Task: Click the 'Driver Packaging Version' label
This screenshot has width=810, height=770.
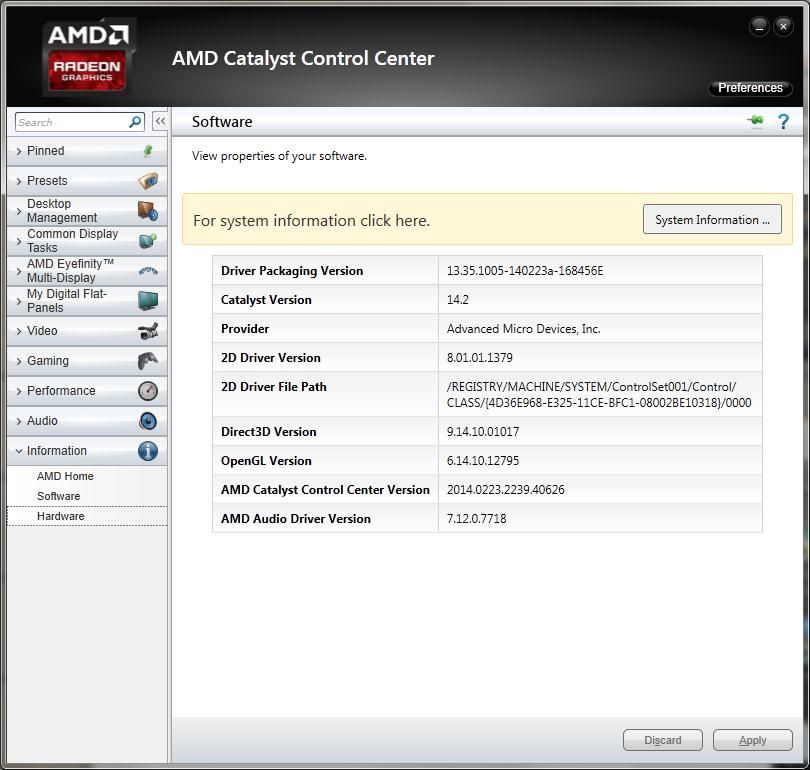Action: [292, 271]
